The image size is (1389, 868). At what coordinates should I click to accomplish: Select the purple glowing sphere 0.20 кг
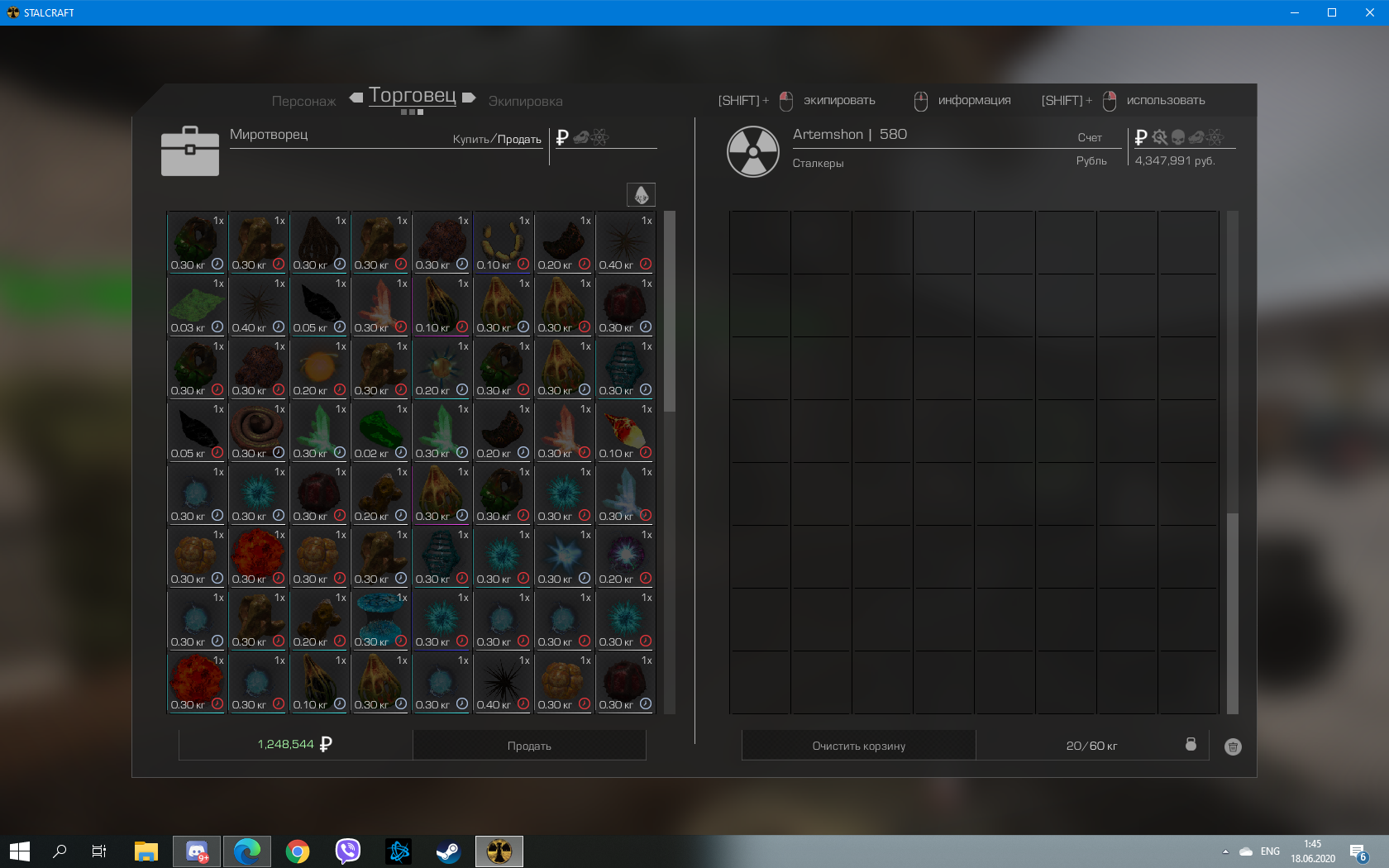[x=625, y=556]
